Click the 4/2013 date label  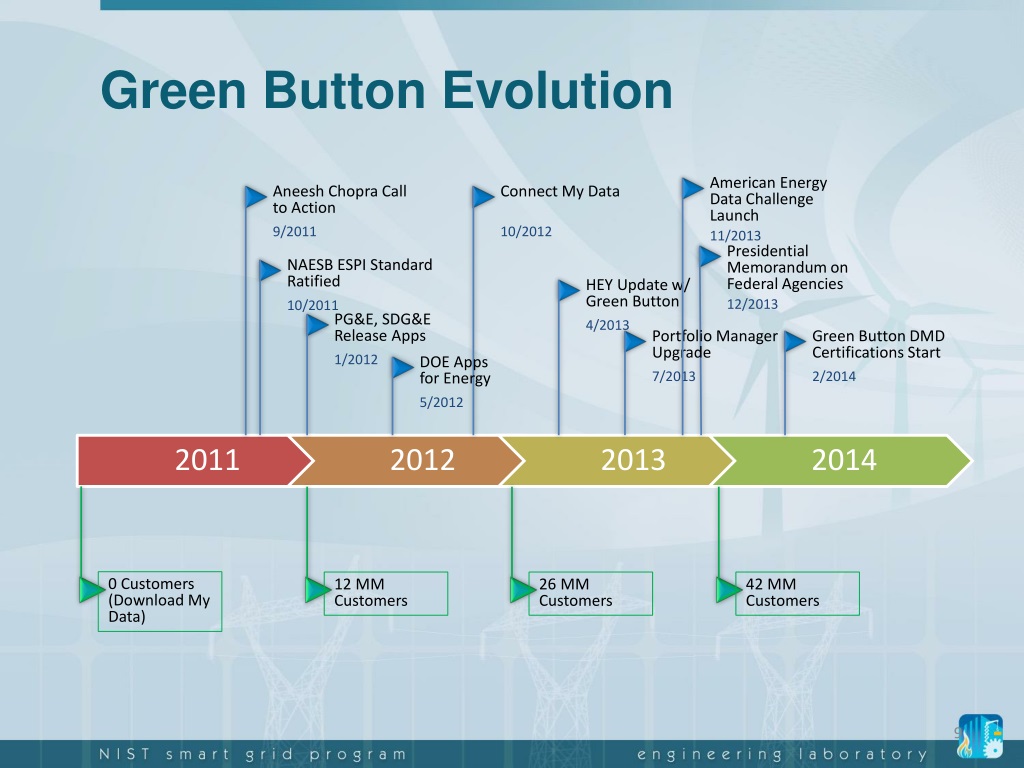pyautogui.click(x=607, y=325)
